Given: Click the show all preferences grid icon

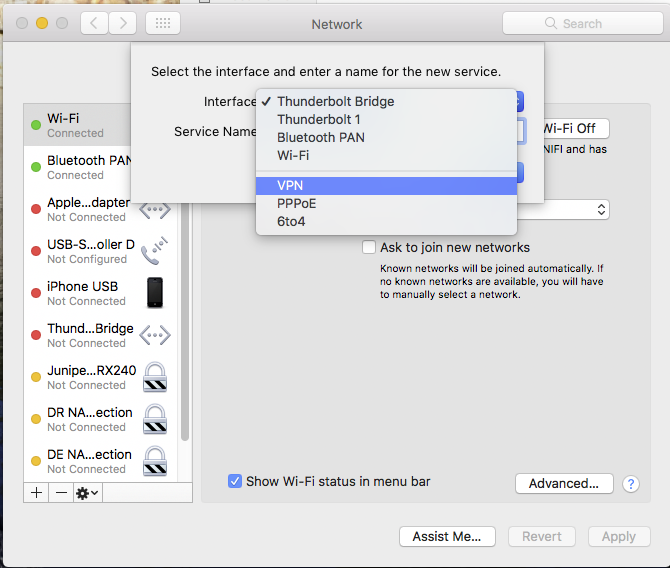Looking at the screenshot, I should [x=163, y=24].
